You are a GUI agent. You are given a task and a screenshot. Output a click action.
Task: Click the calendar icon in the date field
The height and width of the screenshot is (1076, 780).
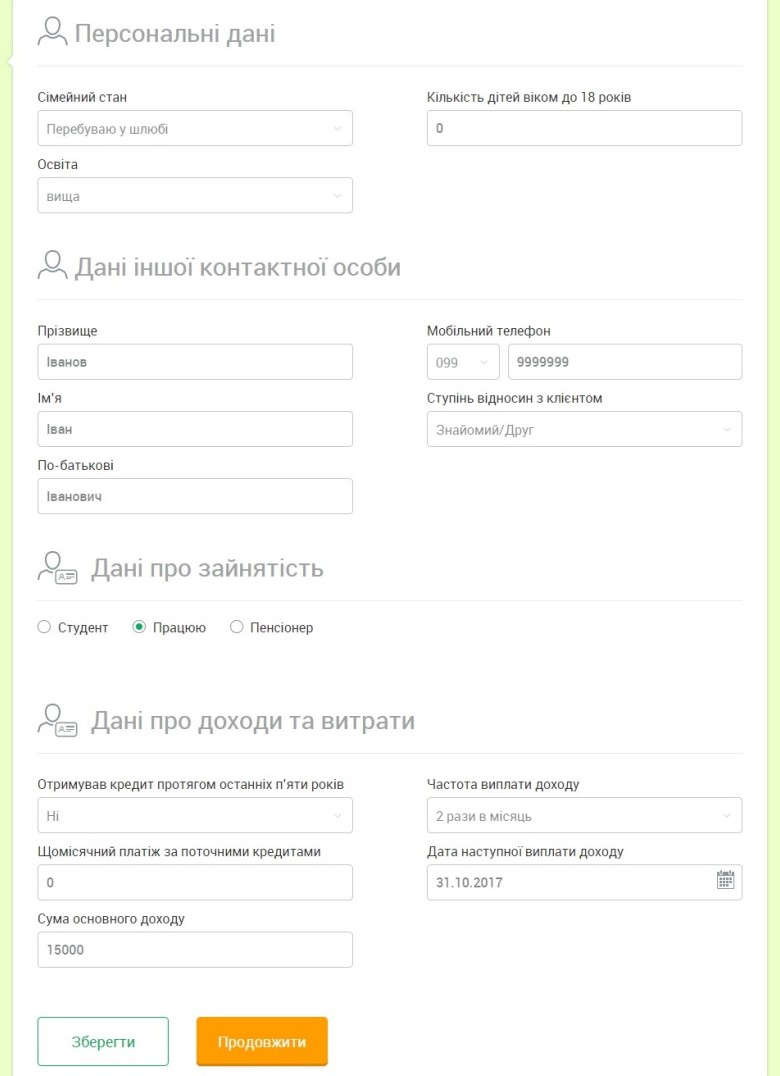pyautogui.click(x=725, y=881)
